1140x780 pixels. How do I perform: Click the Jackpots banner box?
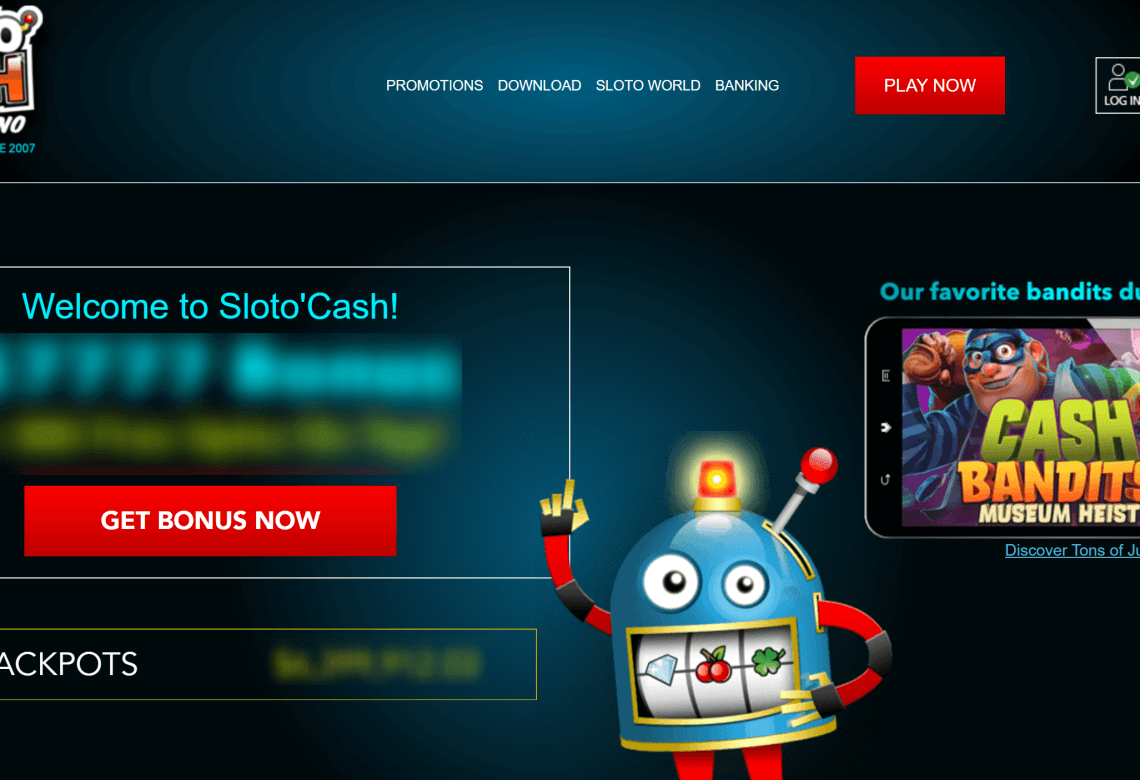[268, 664]
